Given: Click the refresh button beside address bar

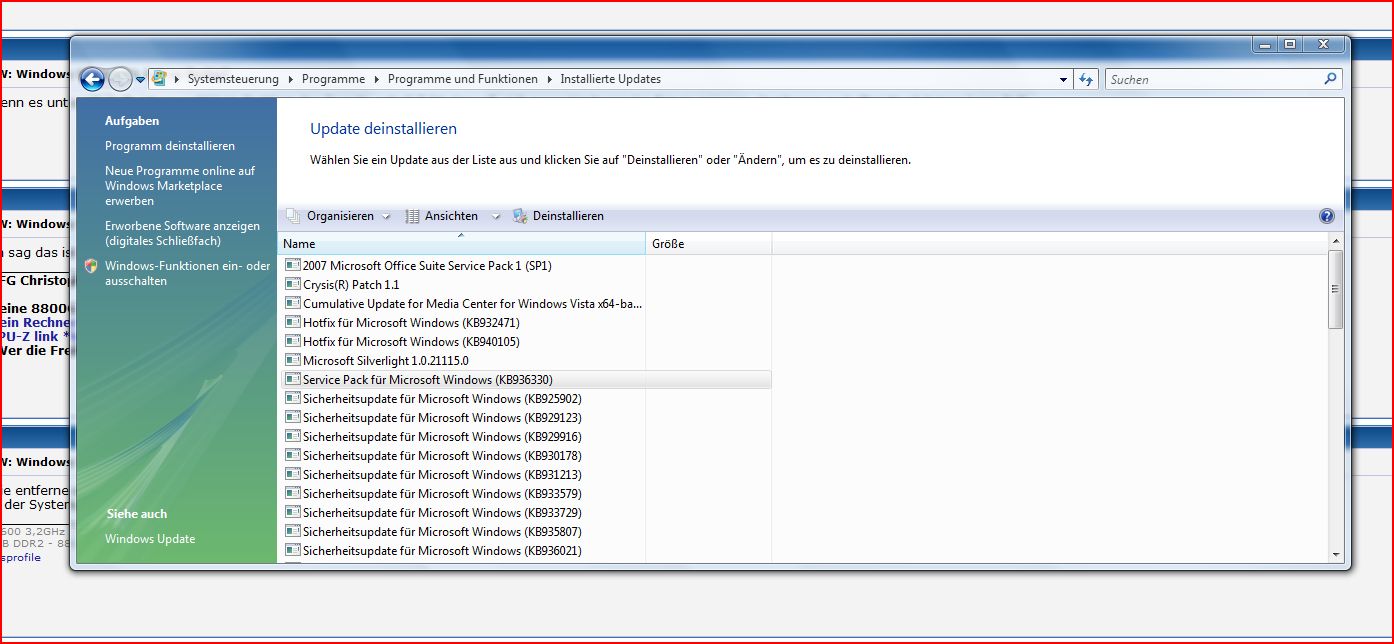Looking at the screenshot, I should [x=1086, y=79].
